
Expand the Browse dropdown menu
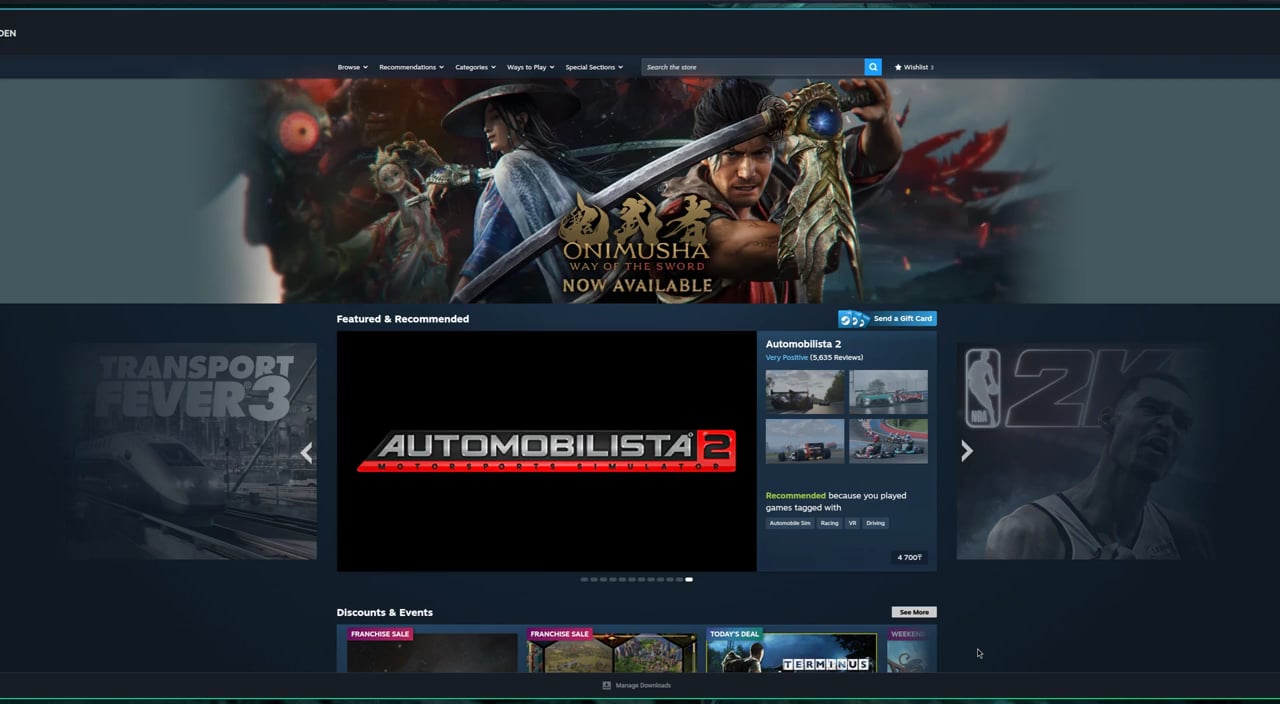coord(353,67)
